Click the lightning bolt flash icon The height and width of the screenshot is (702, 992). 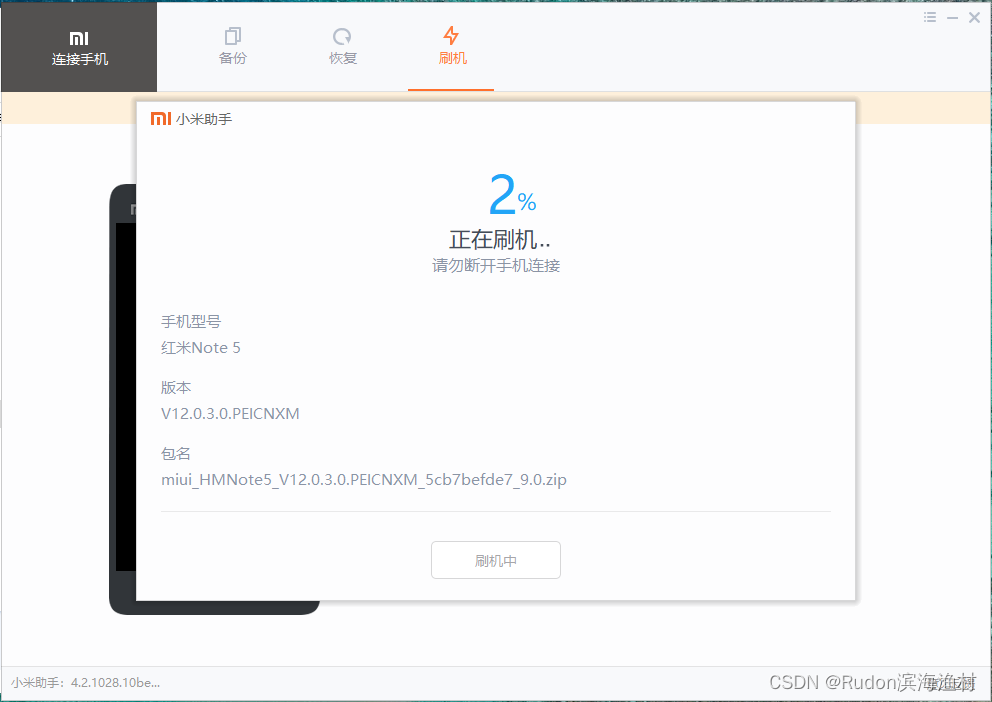(x=451, y=35)
